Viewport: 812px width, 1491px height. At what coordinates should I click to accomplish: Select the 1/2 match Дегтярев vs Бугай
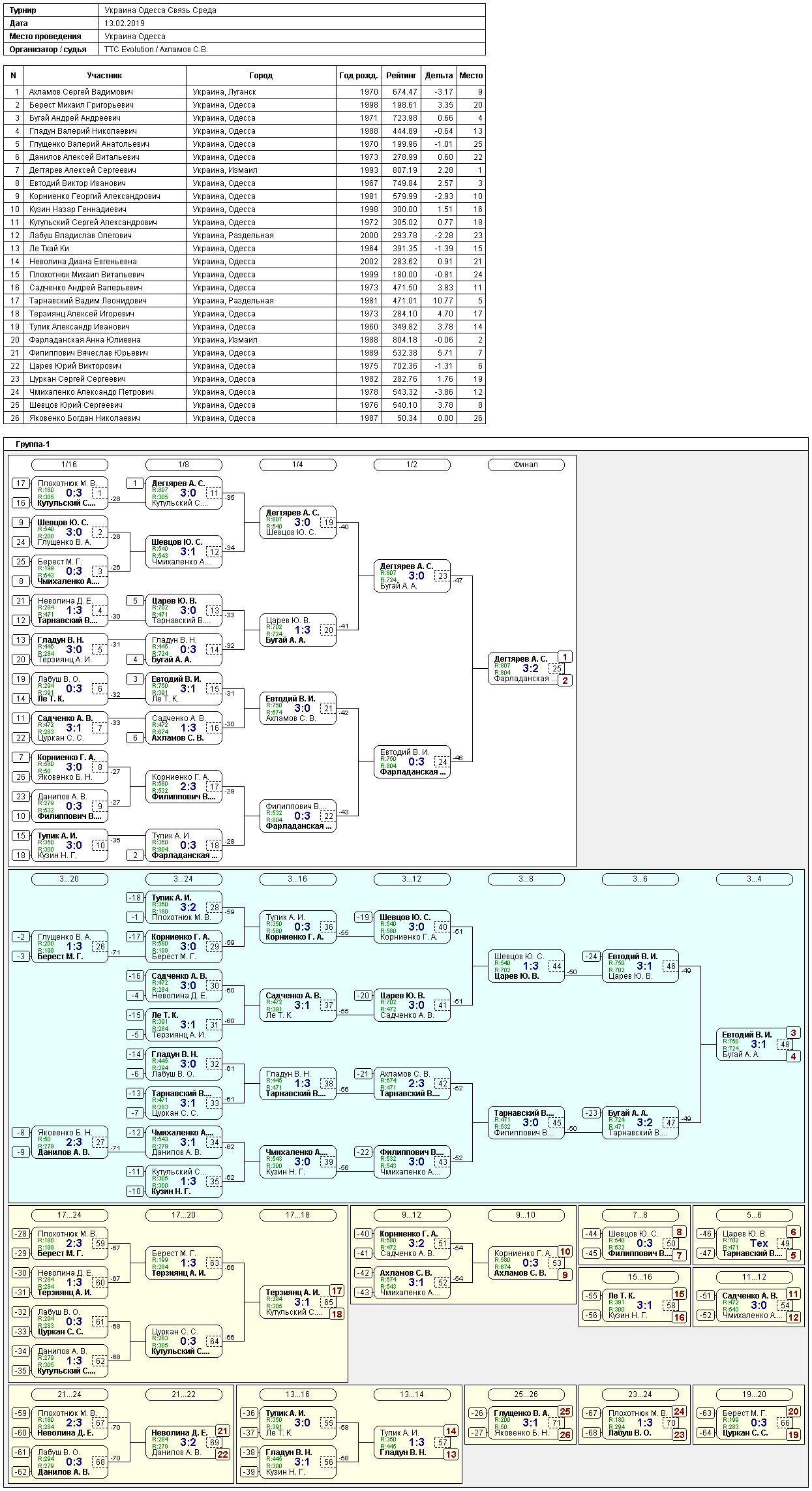(x=412, y=576)
